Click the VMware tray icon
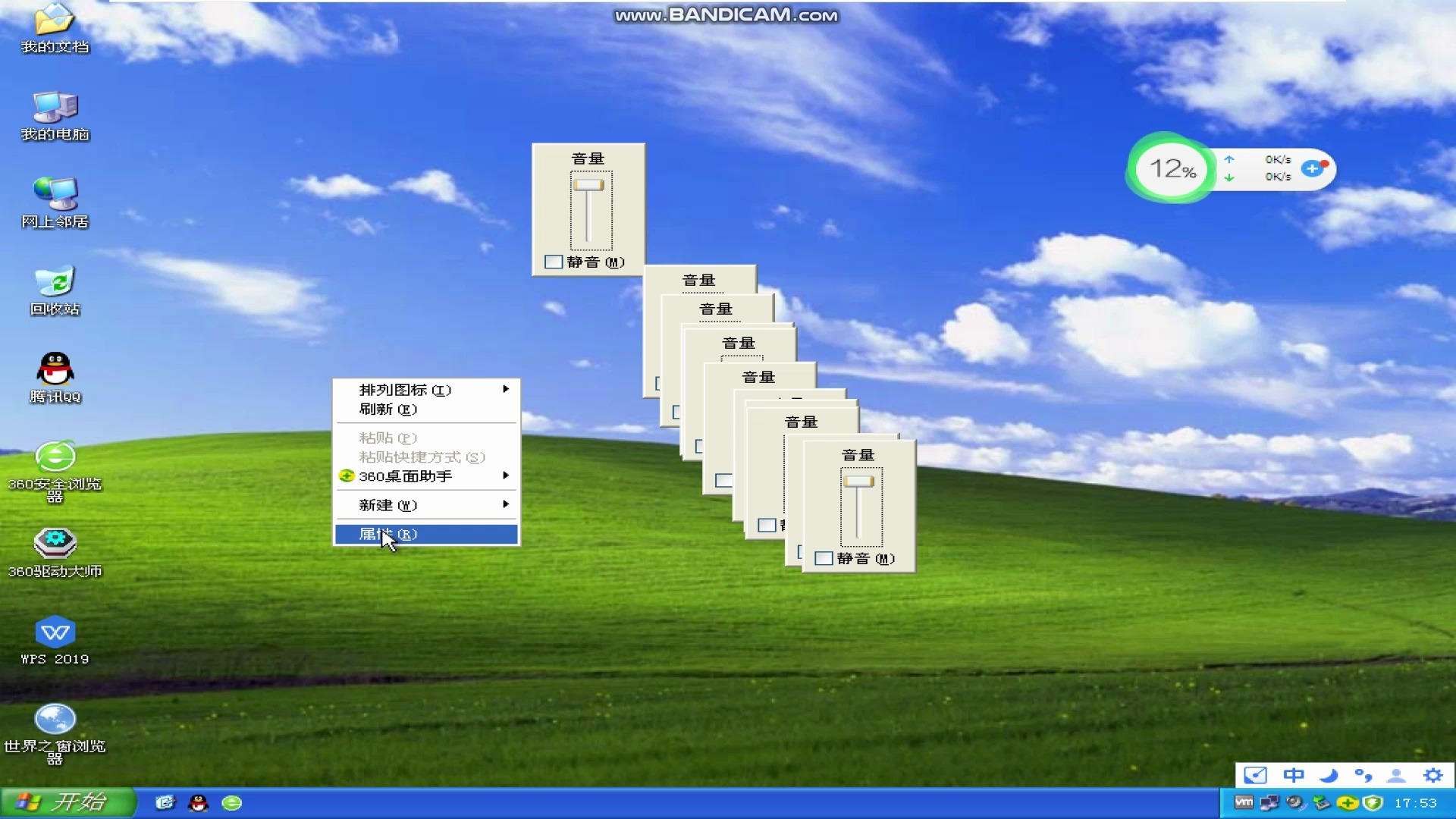 [x=1244, y=802]
